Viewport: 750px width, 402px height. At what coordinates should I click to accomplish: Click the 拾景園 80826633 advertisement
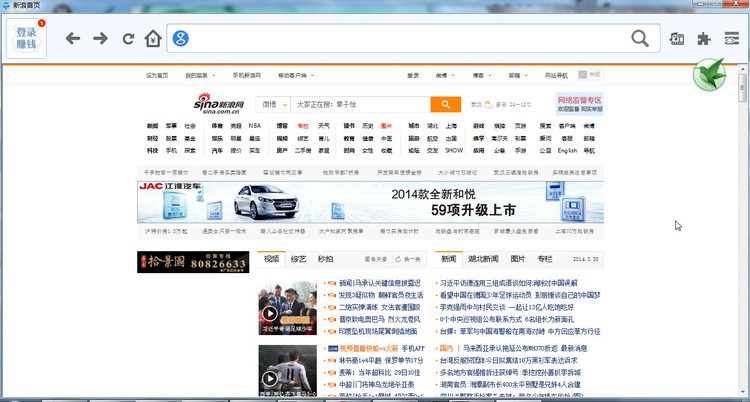click(x=193, y=262)
